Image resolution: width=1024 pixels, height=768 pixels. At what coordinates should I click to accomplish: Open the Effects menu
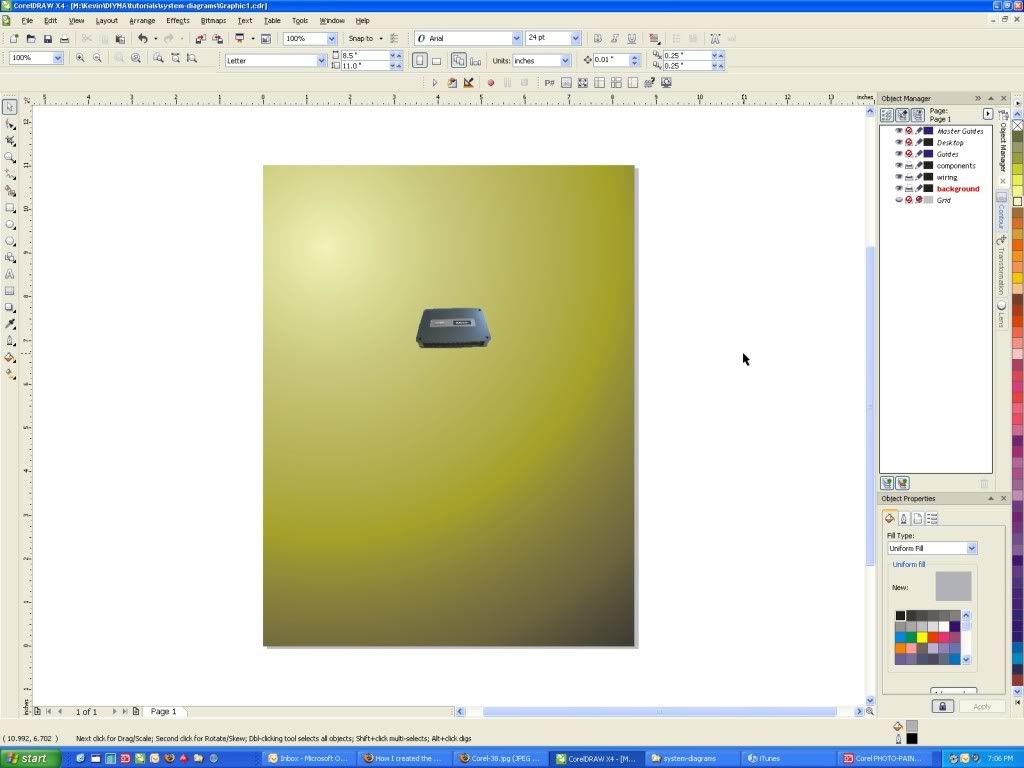click(178, 20)
